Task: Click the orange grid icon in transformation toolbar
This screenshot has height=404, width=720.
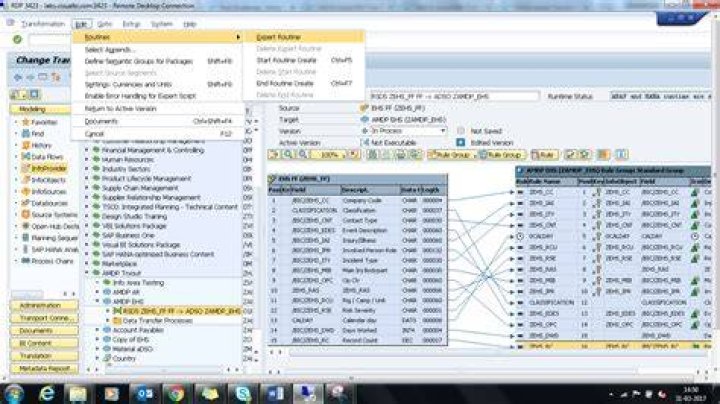Action: pos(603,155)
